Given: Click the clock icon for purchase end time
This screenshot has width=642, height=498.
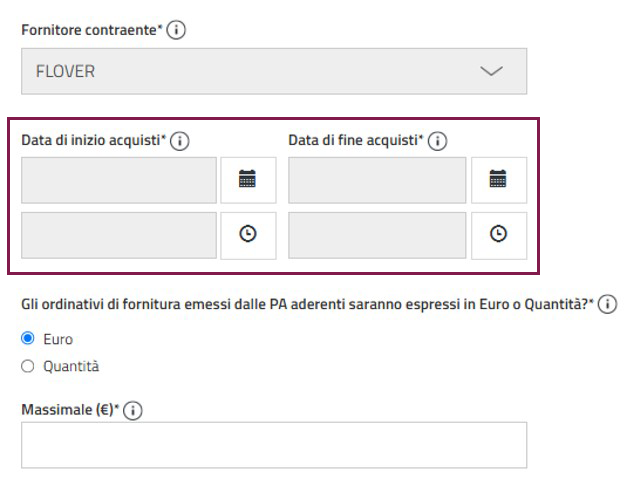Looking at the screenshot, I should point(498,235).
